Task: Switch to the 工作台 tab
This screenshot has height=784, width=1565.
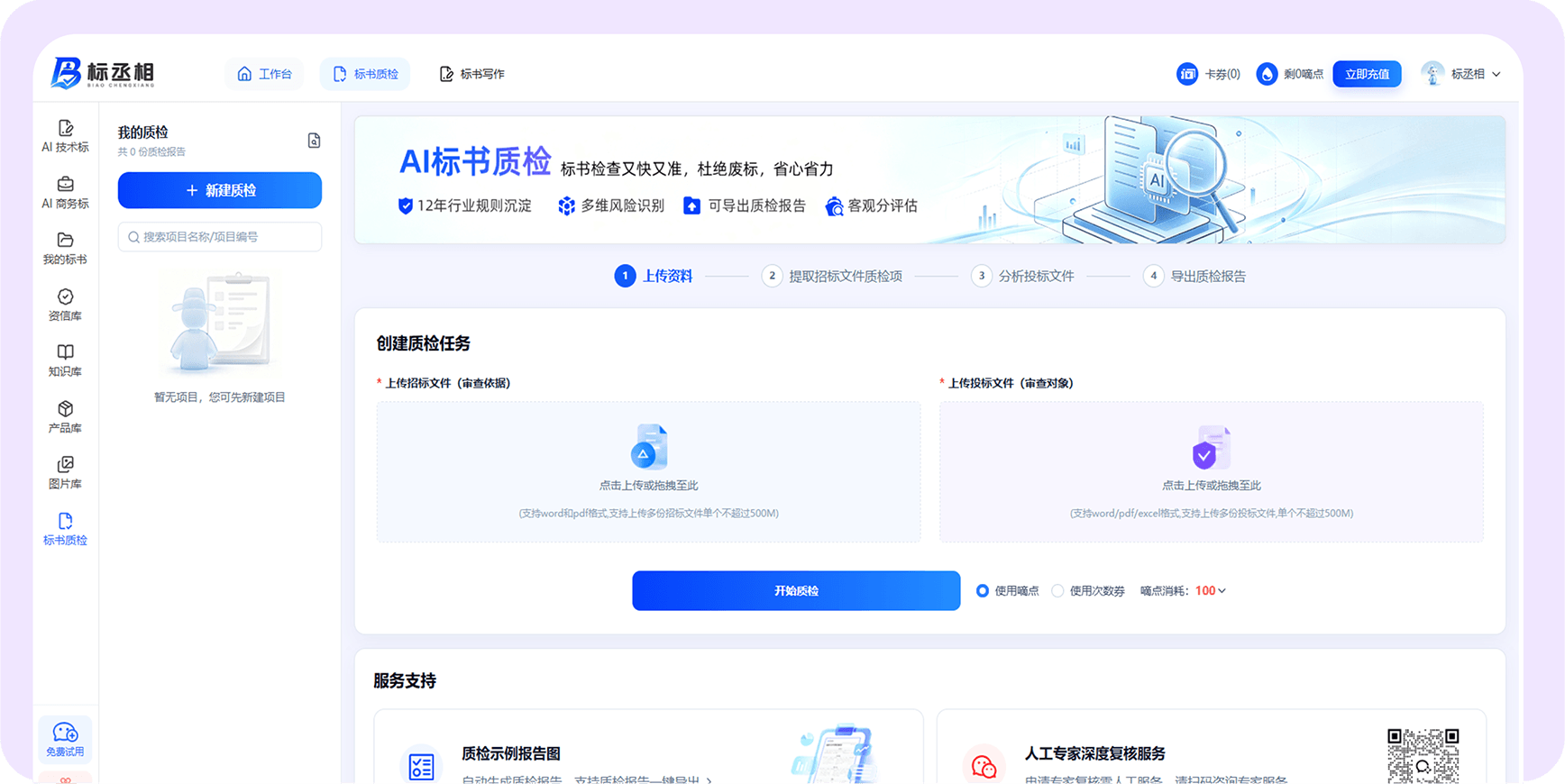Action: [264, 74]
